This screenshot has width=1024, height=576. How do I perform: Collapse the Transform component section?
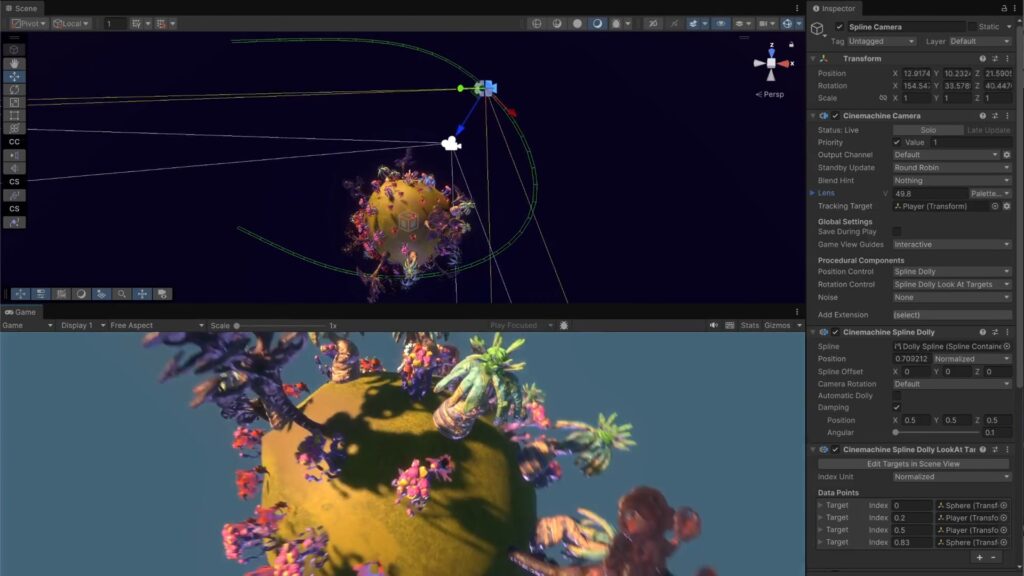813,59
